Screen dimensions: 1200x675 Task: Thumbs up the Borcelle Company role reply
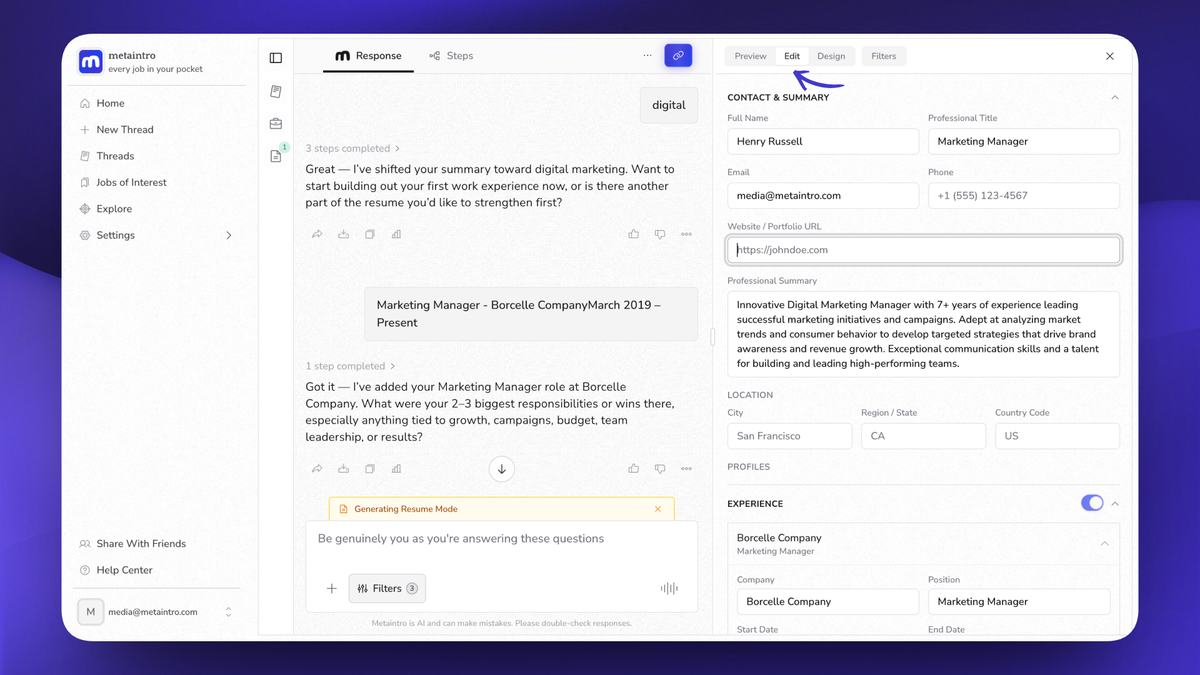[634, 468]
